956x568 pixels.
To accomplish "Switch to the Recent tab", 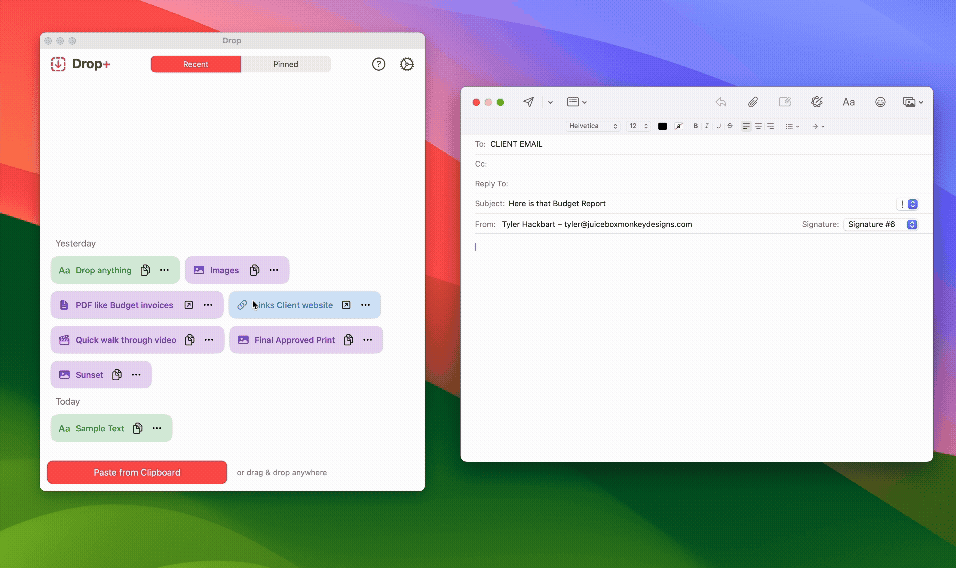I will click(196, 64).
